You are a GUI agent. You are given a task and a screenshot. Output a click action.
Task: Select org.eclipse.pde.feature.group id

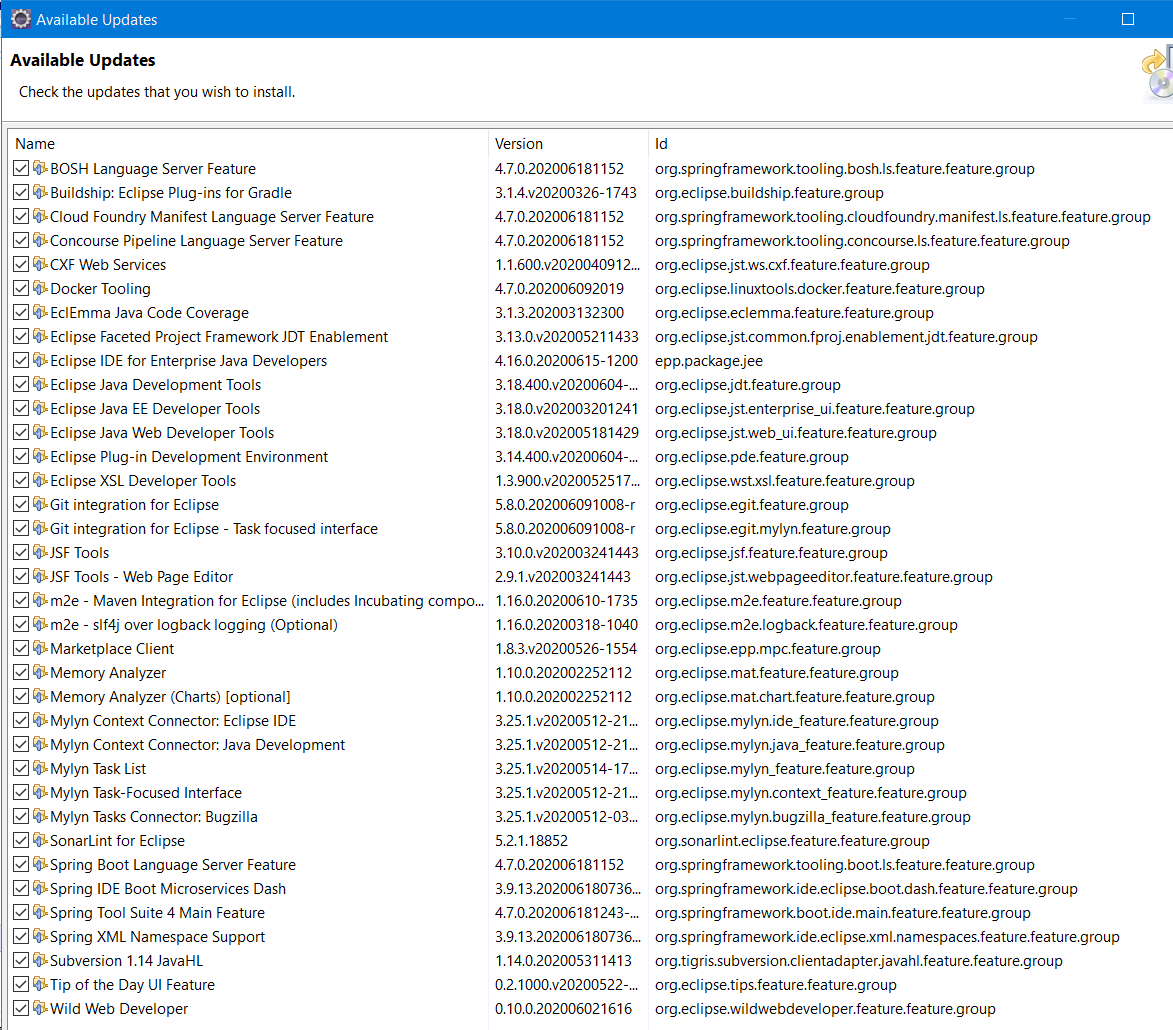click(x=752, y=456)
